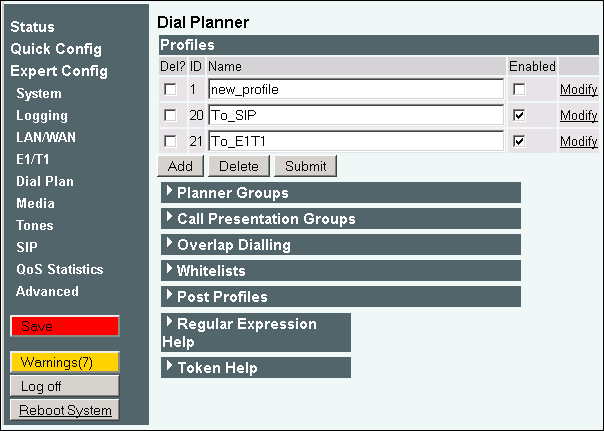Viewport: 604px width, 431px height.
Task: Click the Add profile button
Action: click(181, 167)
